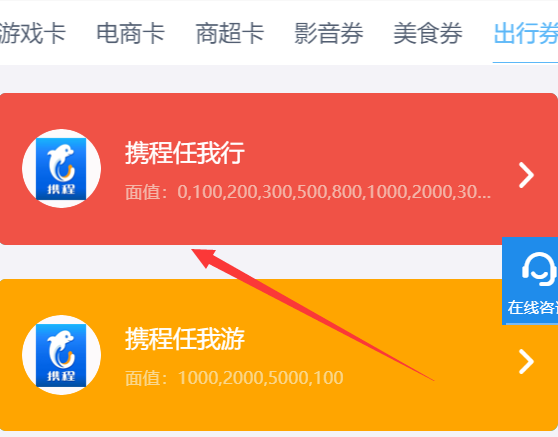Click the 携程任我游 face value 1000,2000,5000,100

(x=260, y=378)
